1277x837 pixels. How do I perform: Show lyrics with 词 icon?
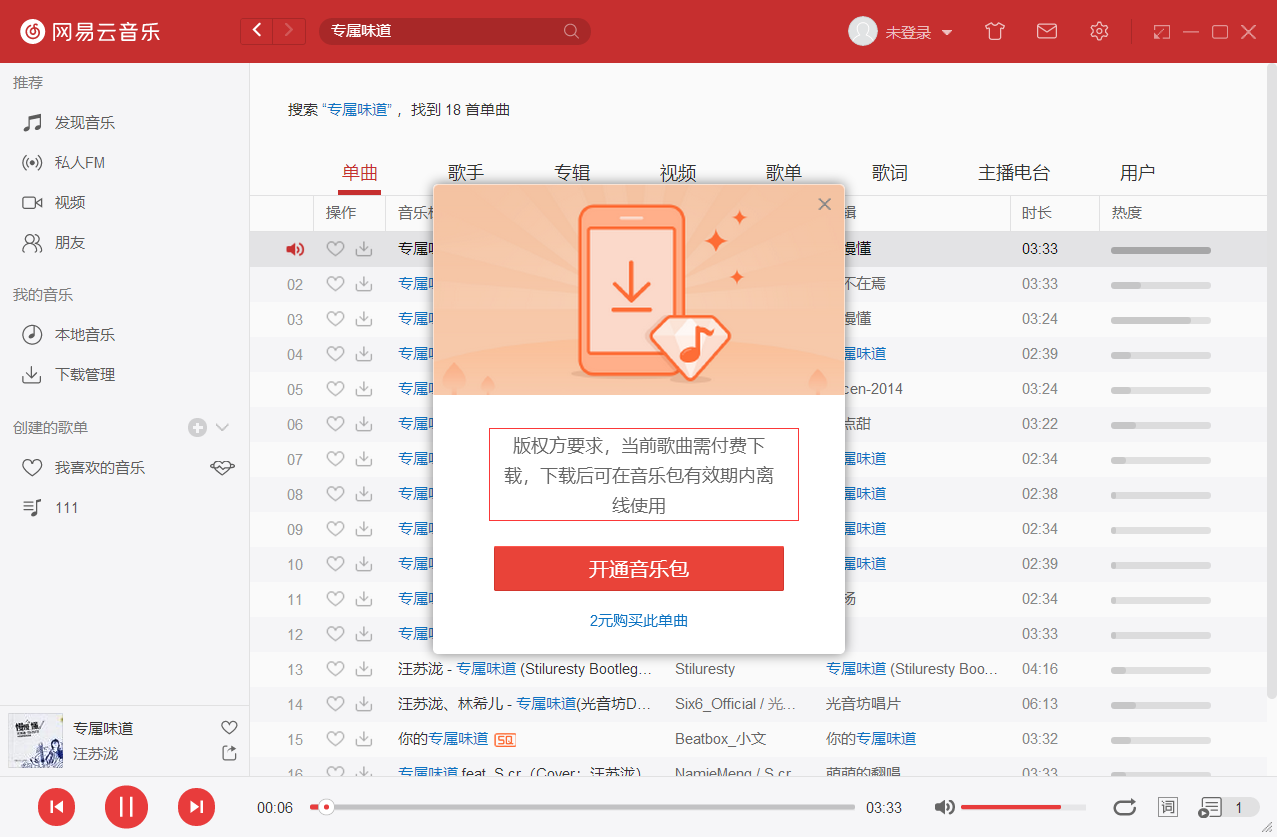[x=1167, y=807]
